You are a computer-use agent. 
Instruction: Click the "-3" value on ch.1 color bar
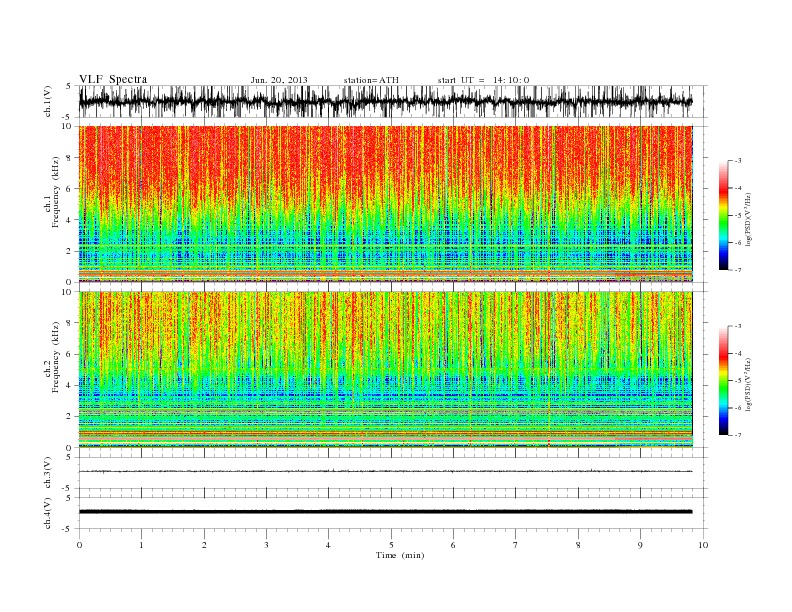737,161
